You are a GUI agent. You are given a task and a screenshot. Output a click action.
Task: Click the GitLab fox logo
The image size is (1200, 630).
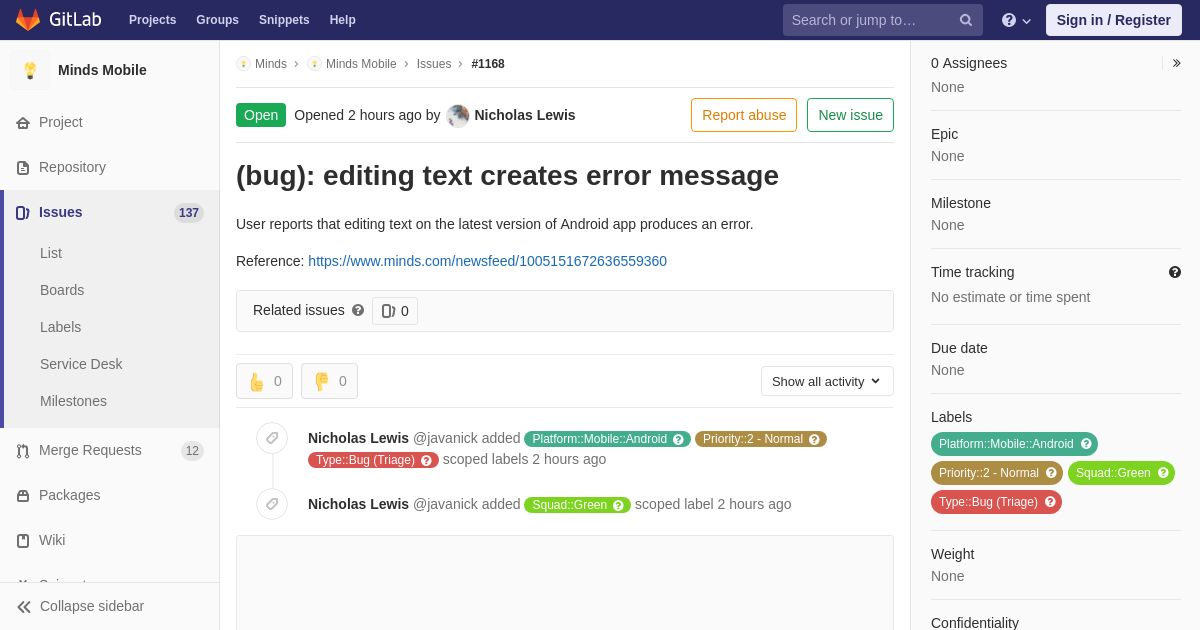pos(28,20)
